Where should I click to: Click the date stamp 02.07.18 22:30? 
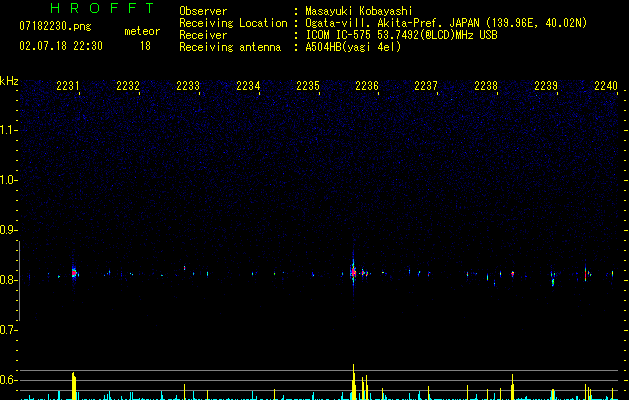[61, 46]
